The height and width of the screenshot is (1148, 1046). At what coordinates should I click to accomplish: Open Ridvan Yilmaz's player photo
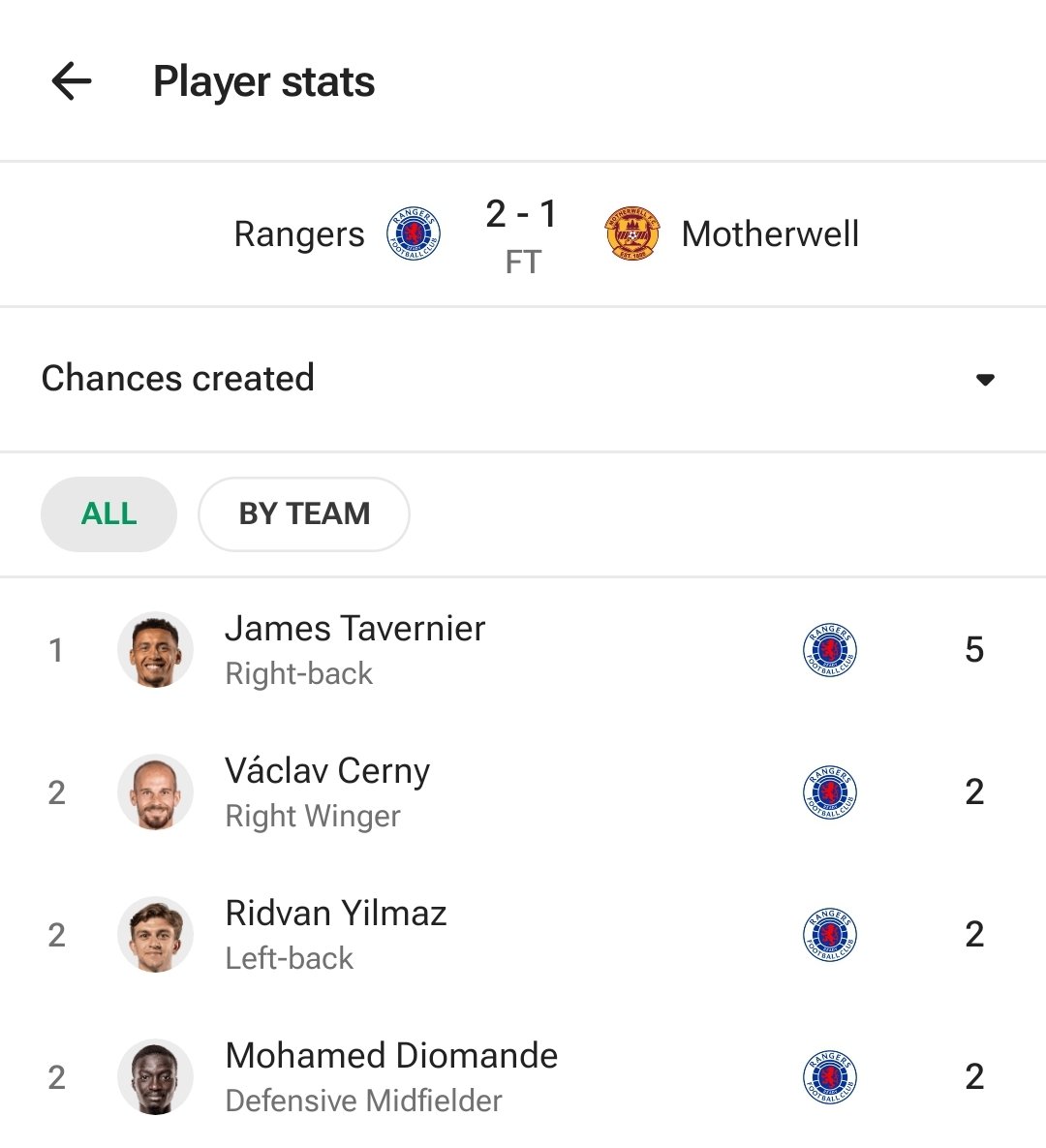point(155,935)
